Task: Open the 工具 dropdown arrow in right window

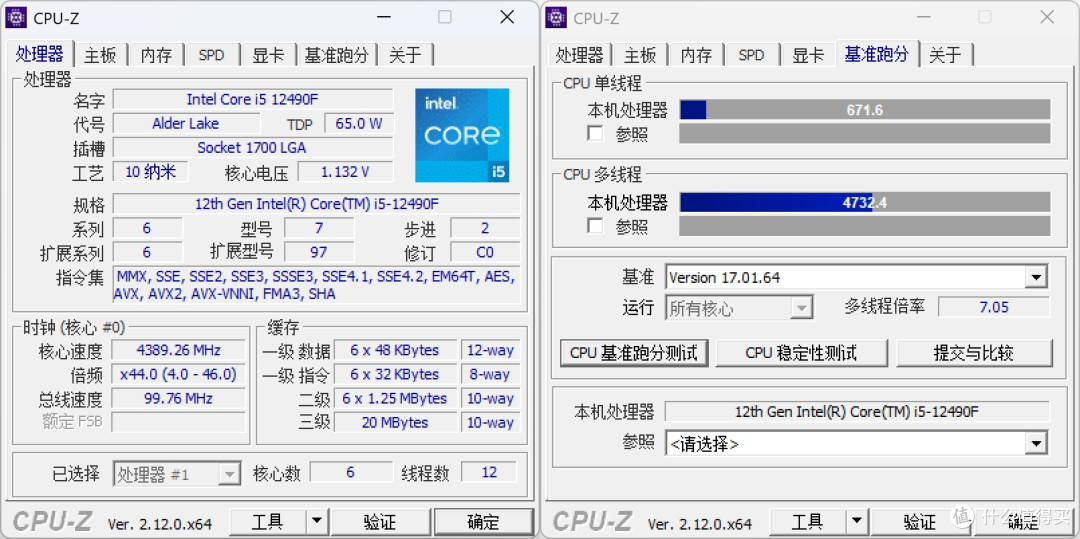Action: (856, 521)
